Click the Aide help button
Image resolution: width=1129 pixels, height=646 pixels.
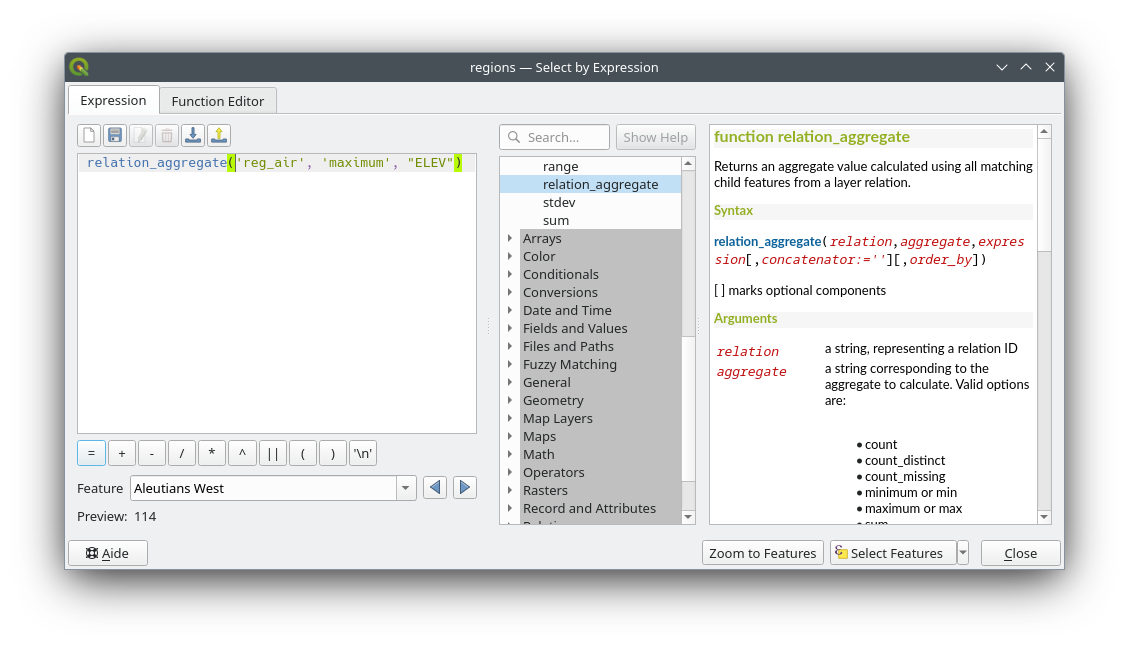(x=108, y=553)
